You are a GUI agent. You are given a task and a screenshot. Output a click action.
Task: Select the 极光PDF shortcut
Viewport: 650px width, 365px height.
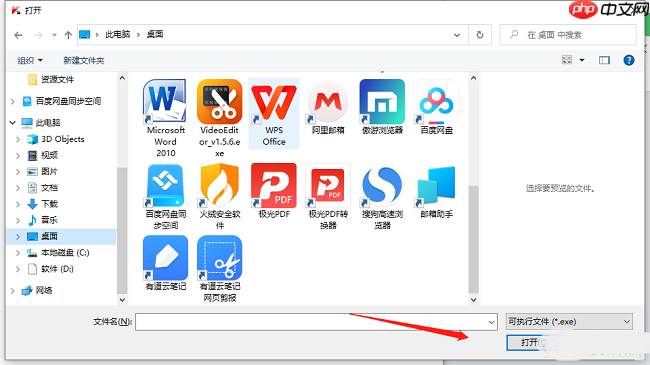(x=274, y=191)
